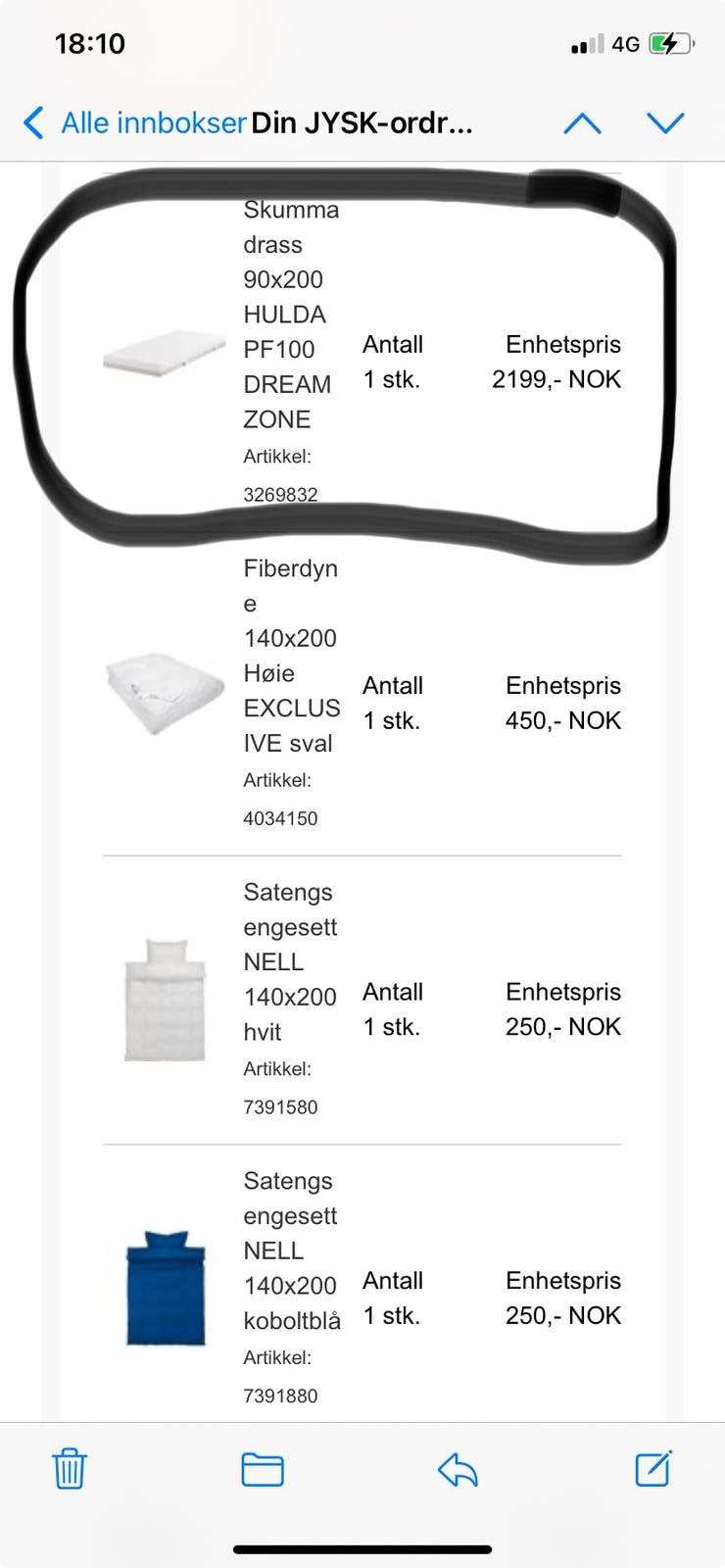Open the cobalt blue NELL bedding image

pos(166,1287)
